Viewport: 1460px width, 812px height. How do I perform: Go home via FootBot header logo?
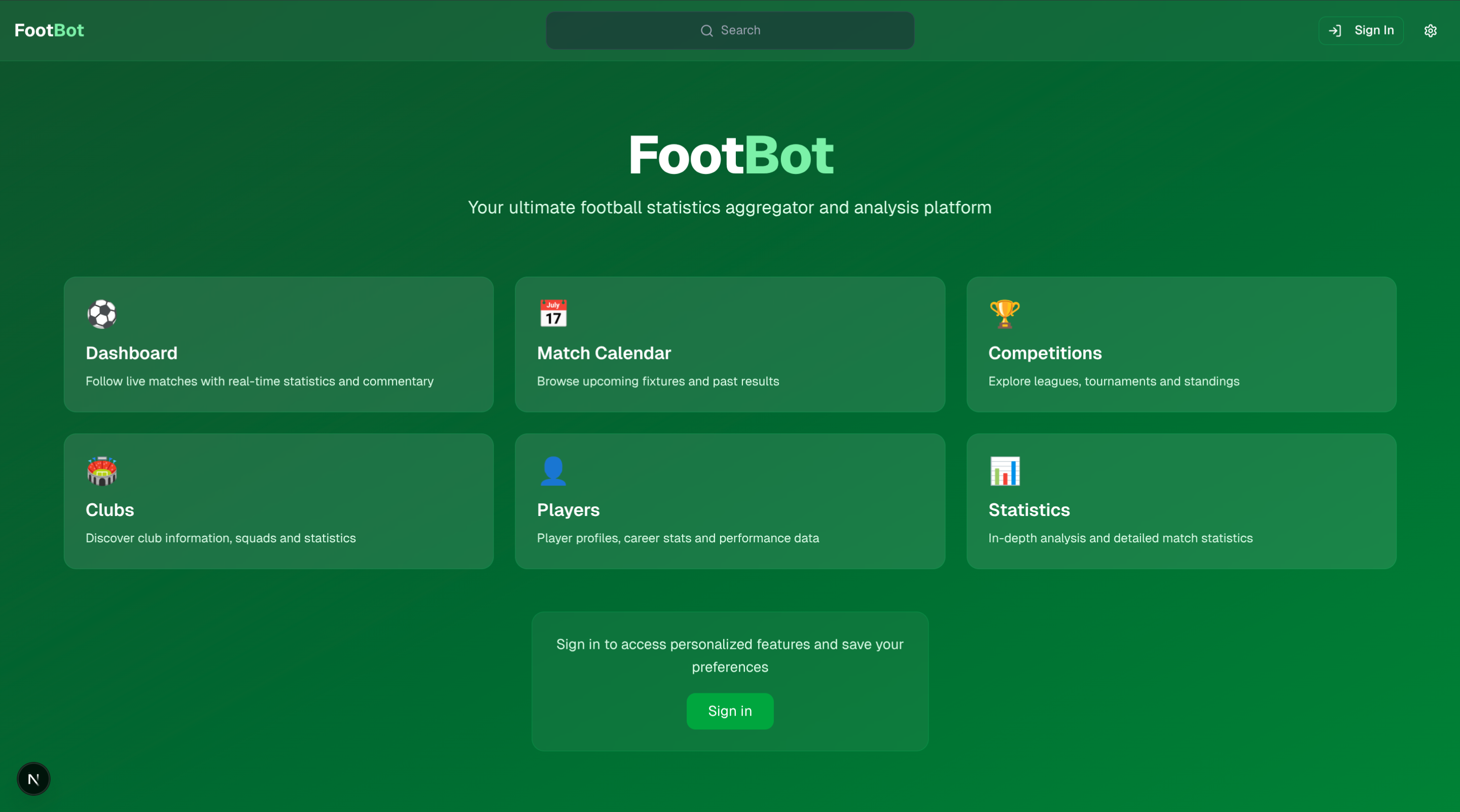(x=49, y=30)
